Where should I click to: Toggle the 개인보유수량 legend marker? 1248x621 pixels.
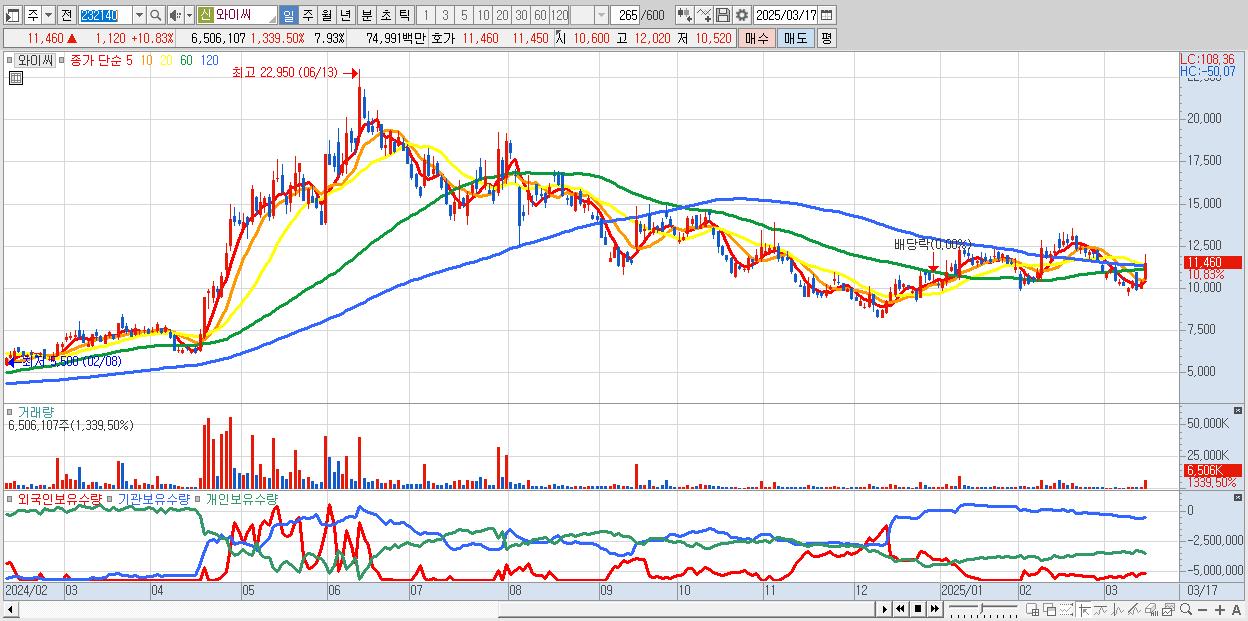(x=199, y=498)
